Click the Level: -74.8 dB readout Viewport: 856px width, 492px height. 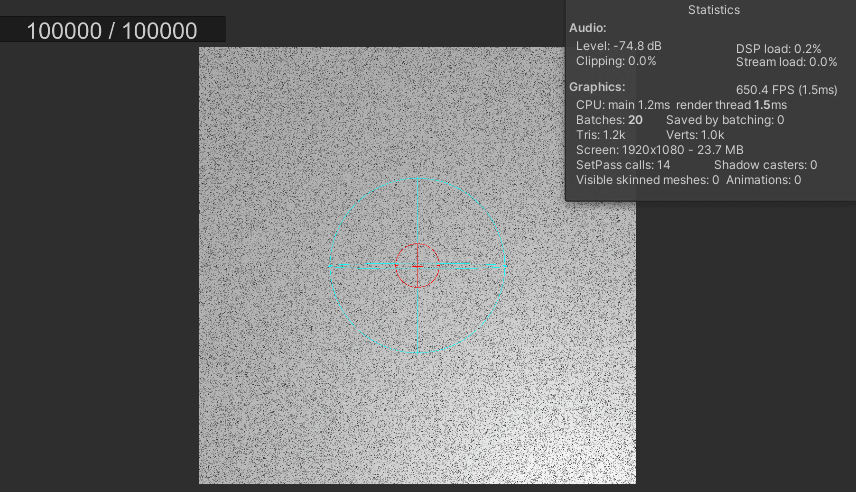coord(619,46)
